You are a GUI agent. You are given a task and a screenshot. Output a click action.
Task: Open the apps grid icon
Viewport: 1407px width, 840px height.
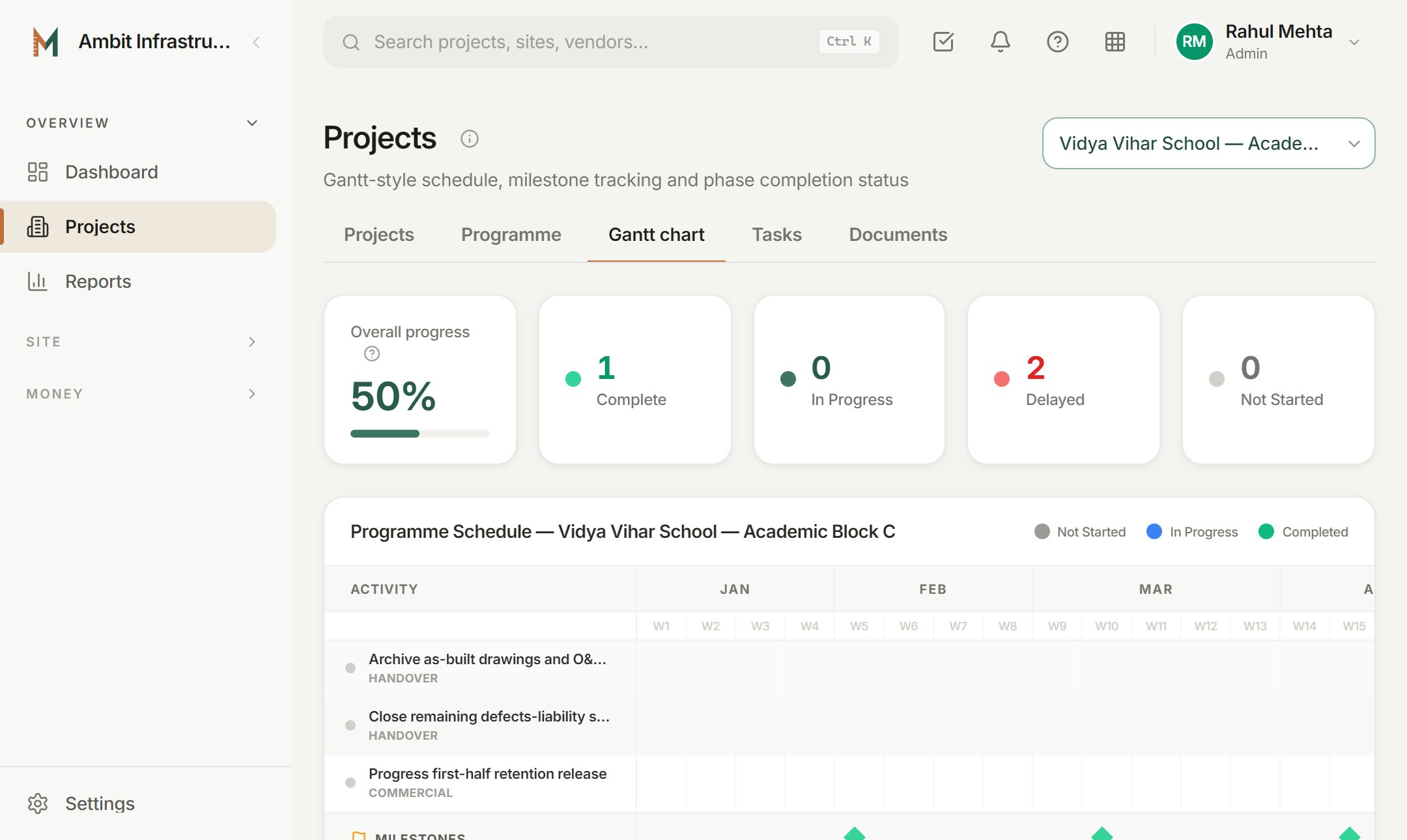click(1115, 42)
